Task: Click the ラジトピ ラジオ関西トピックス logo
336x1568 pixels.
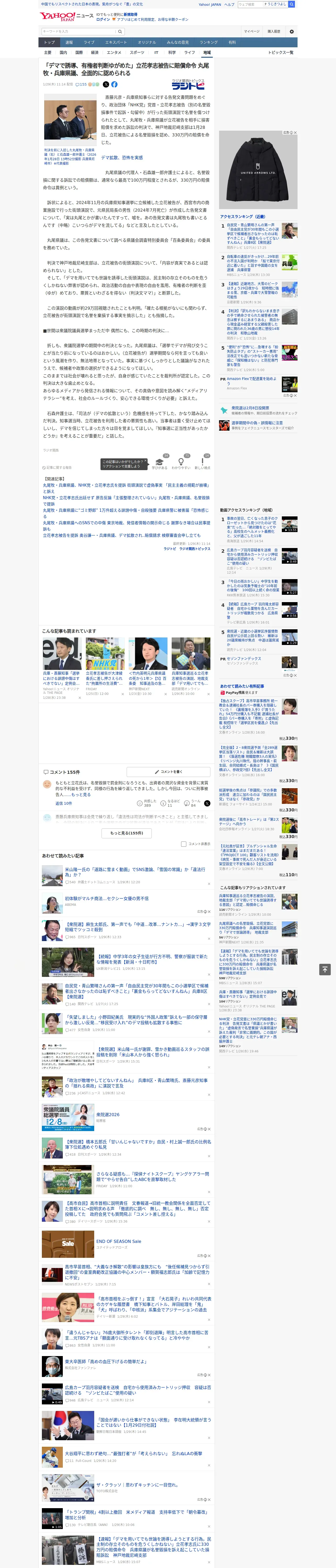Action: tap(188, 85)
